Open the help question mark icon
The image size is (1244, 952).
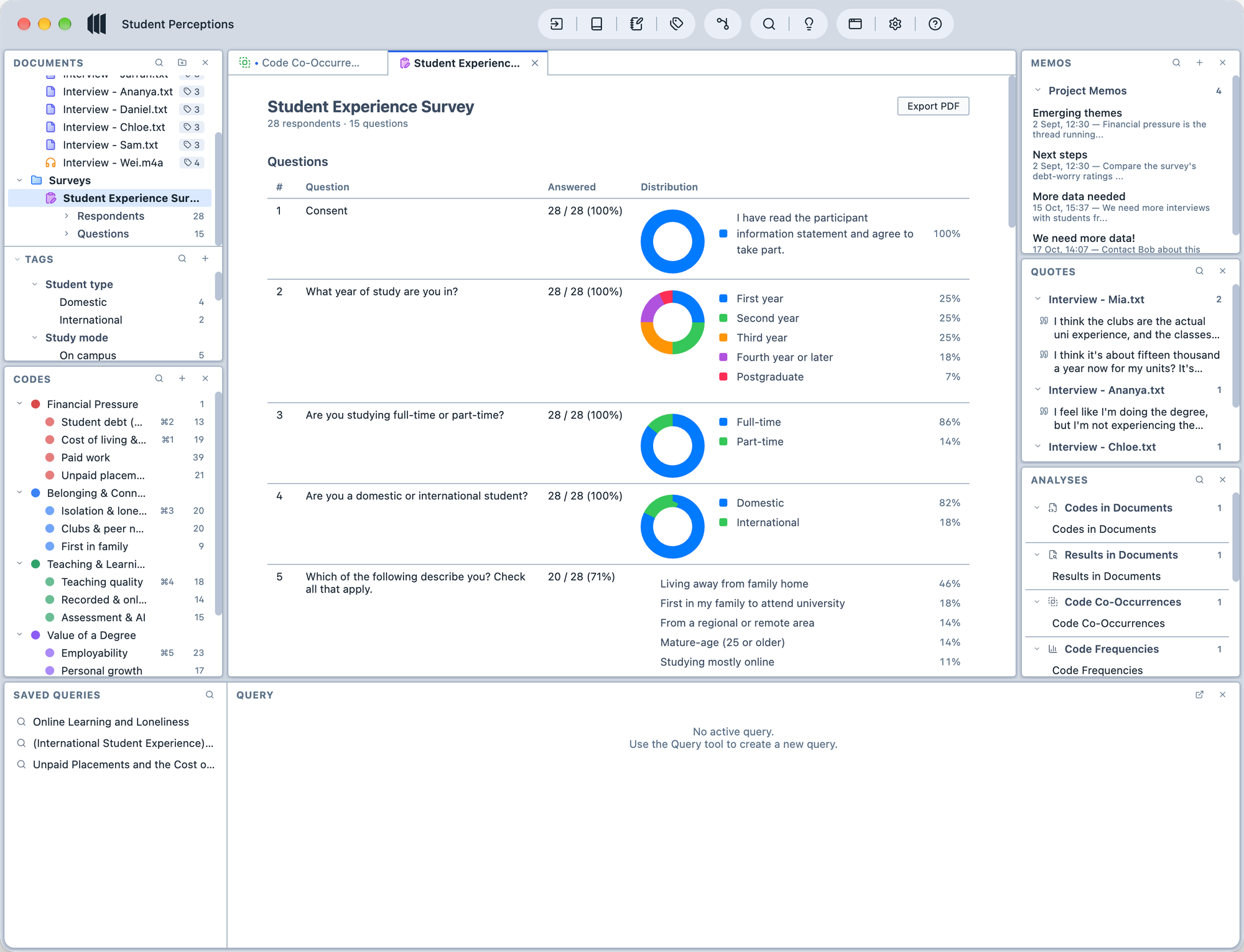(x=935, y=24)
